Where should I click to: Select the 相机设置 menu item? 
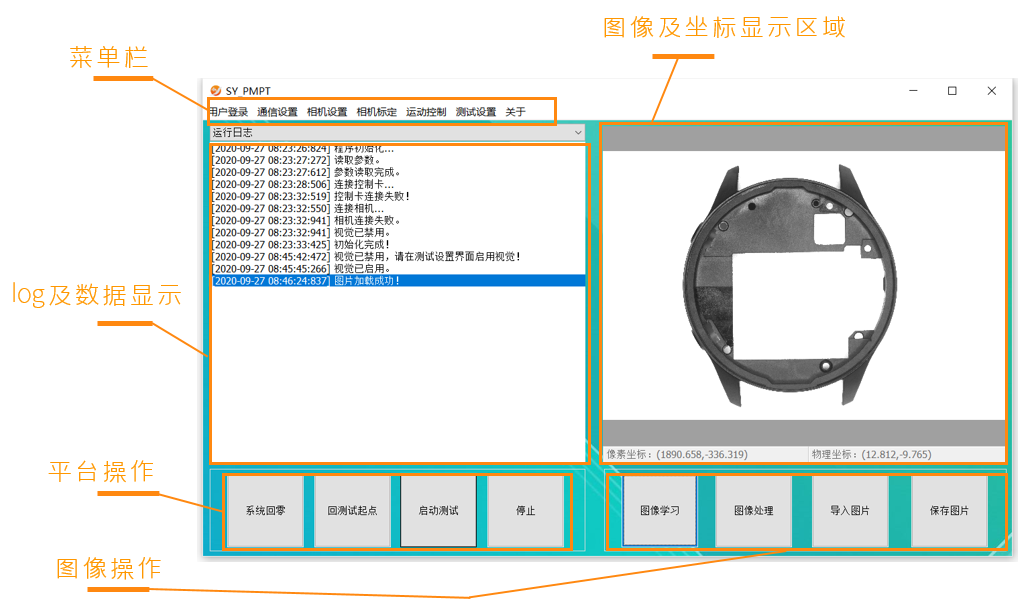pos(327,112)
